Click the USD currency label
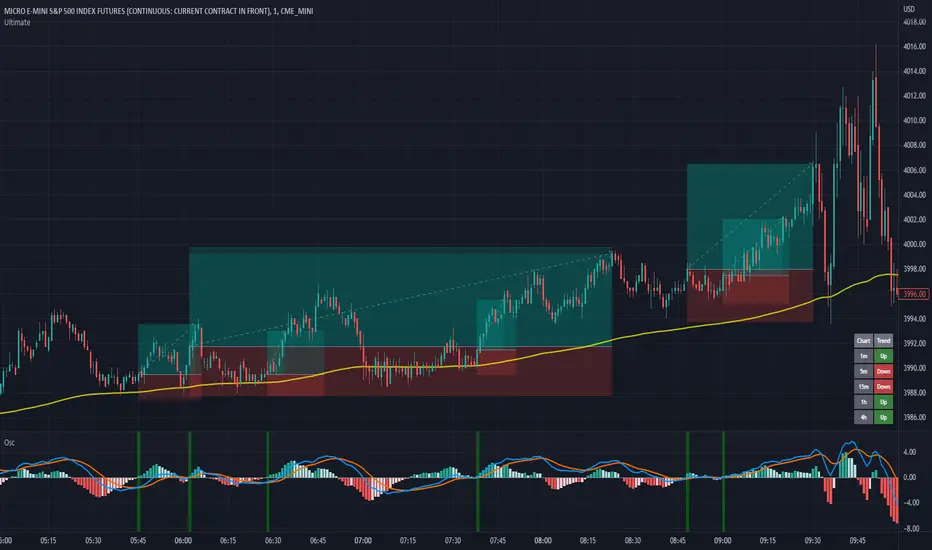The width and height of the screenshot is (932, 550). tap(909, 9)
